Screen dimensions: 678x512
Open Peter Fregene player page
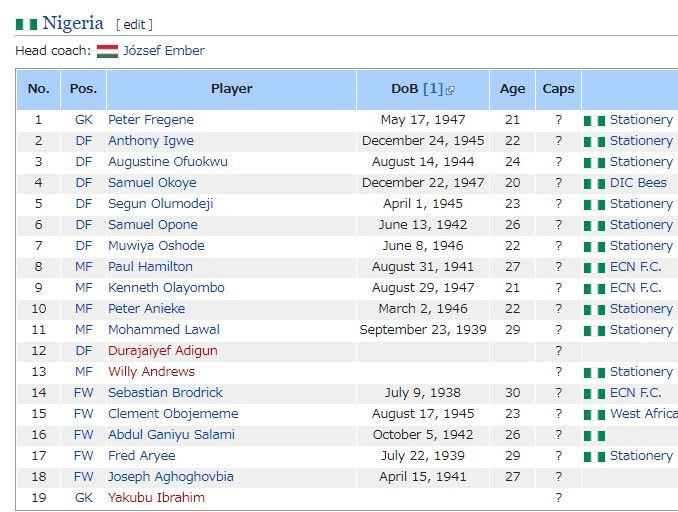151,120
